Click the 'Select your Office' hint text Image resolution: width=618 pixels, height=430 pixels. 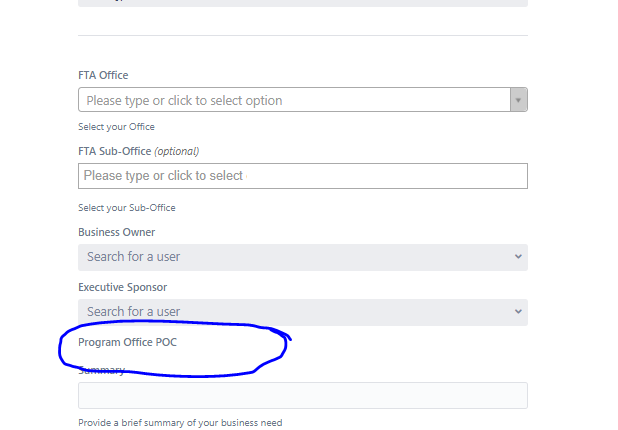point(116,127)
